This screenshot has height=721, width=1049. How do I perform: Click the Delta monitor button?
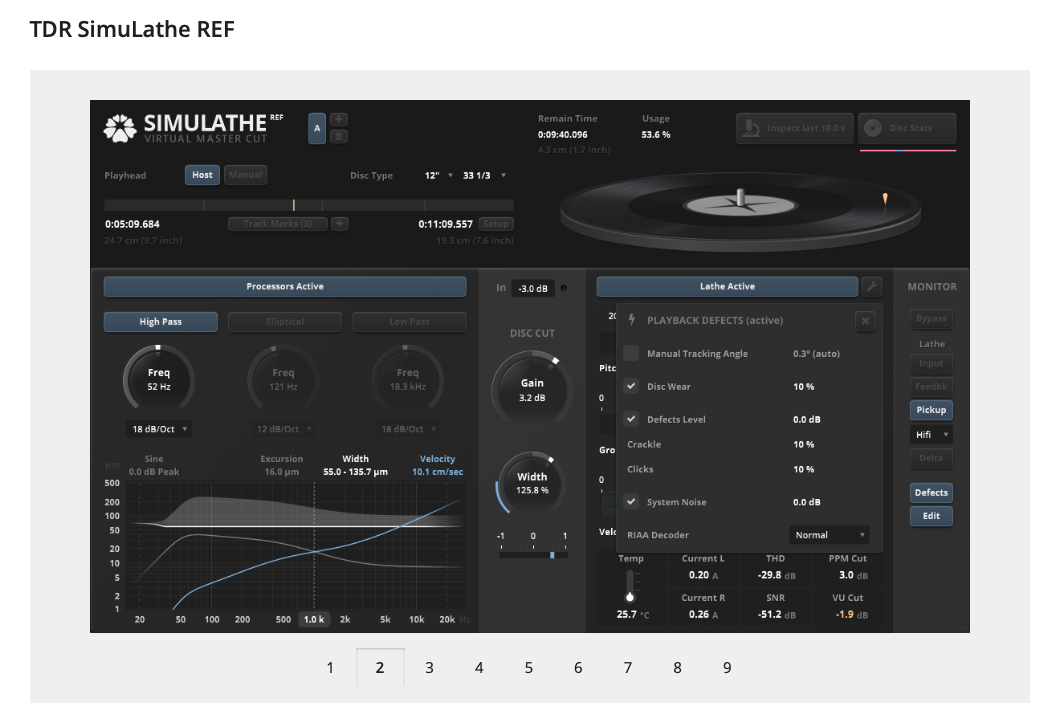pos(931,458)
